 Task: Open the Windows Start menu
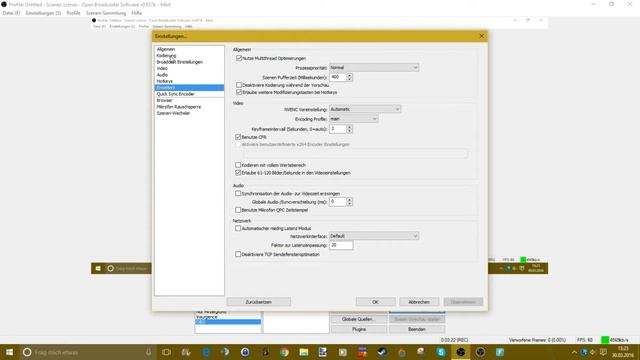[9, 352]
